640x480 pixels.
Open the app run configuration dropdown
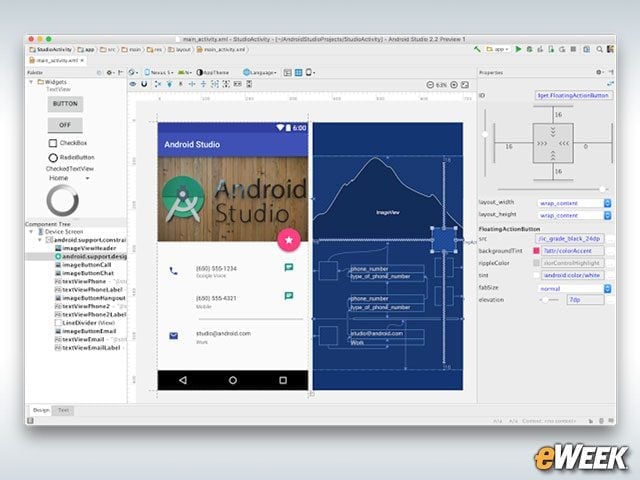pyautogui.click(x=497, y=49)
